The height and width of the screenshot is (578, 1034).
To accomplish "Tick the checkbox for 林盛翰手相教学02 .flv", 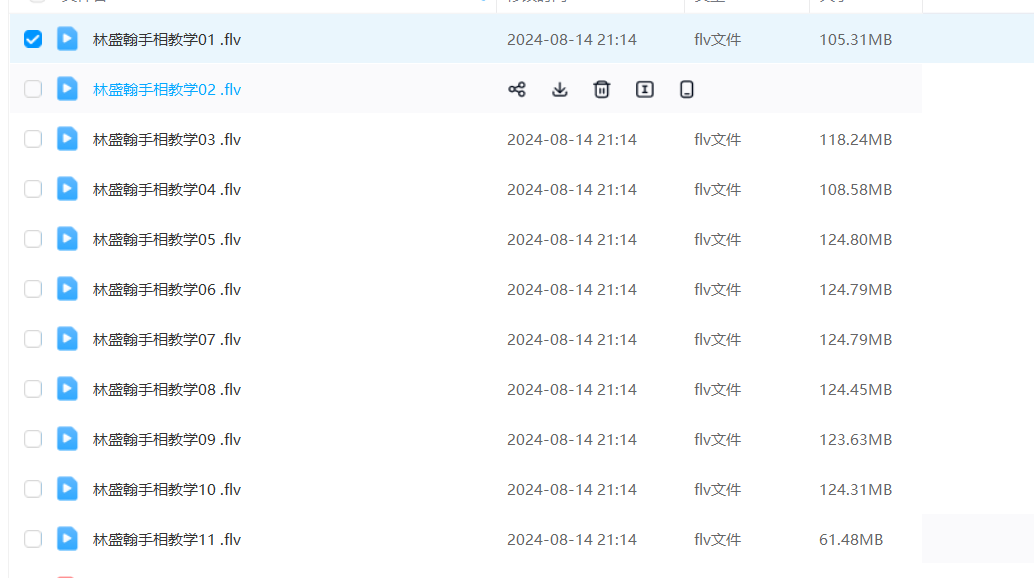I will pyautogui.click(x=33, y=89).
